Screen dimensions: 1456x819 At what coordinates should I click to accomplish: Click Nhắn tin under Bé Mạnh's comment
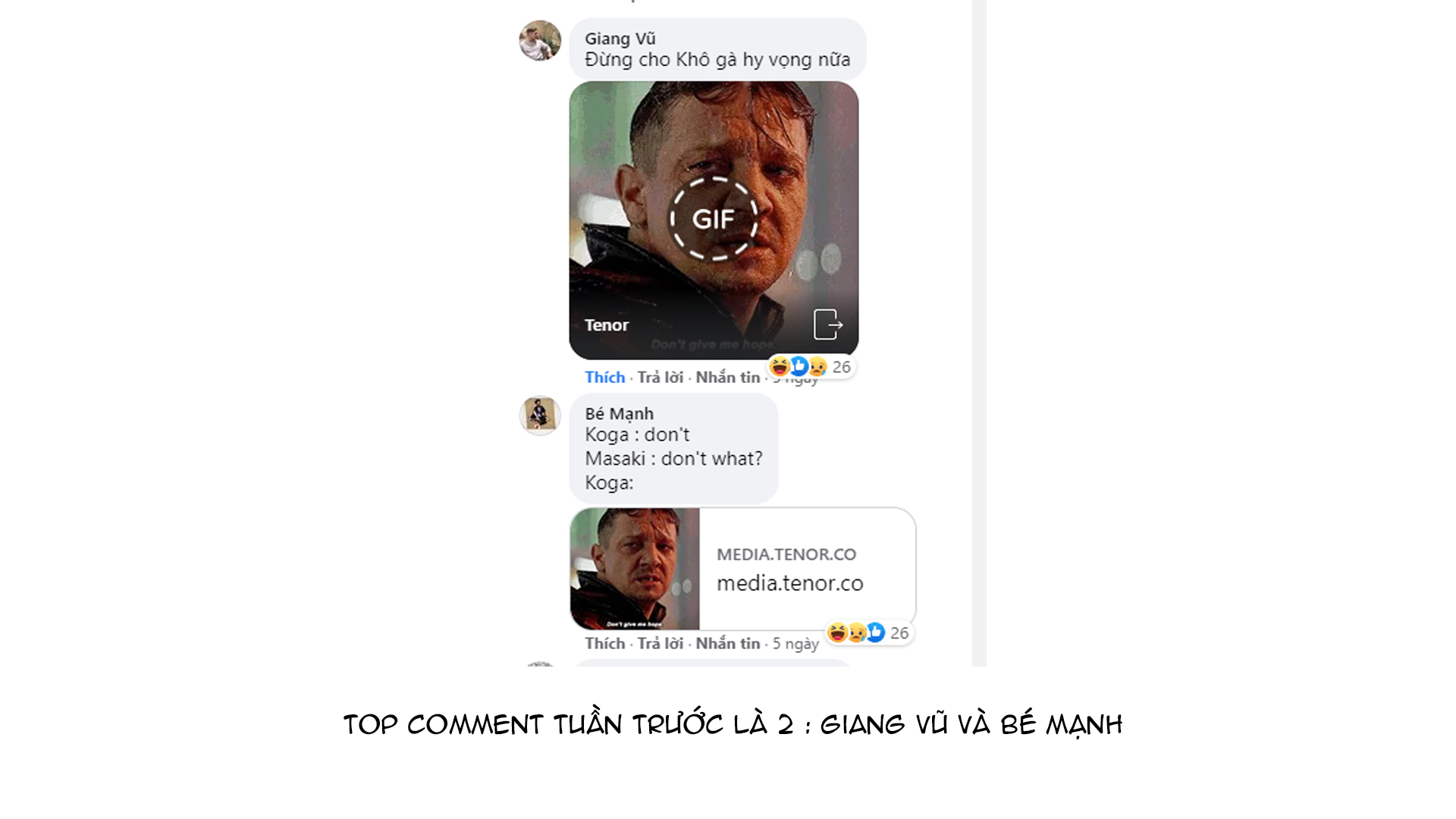[727, 643]
